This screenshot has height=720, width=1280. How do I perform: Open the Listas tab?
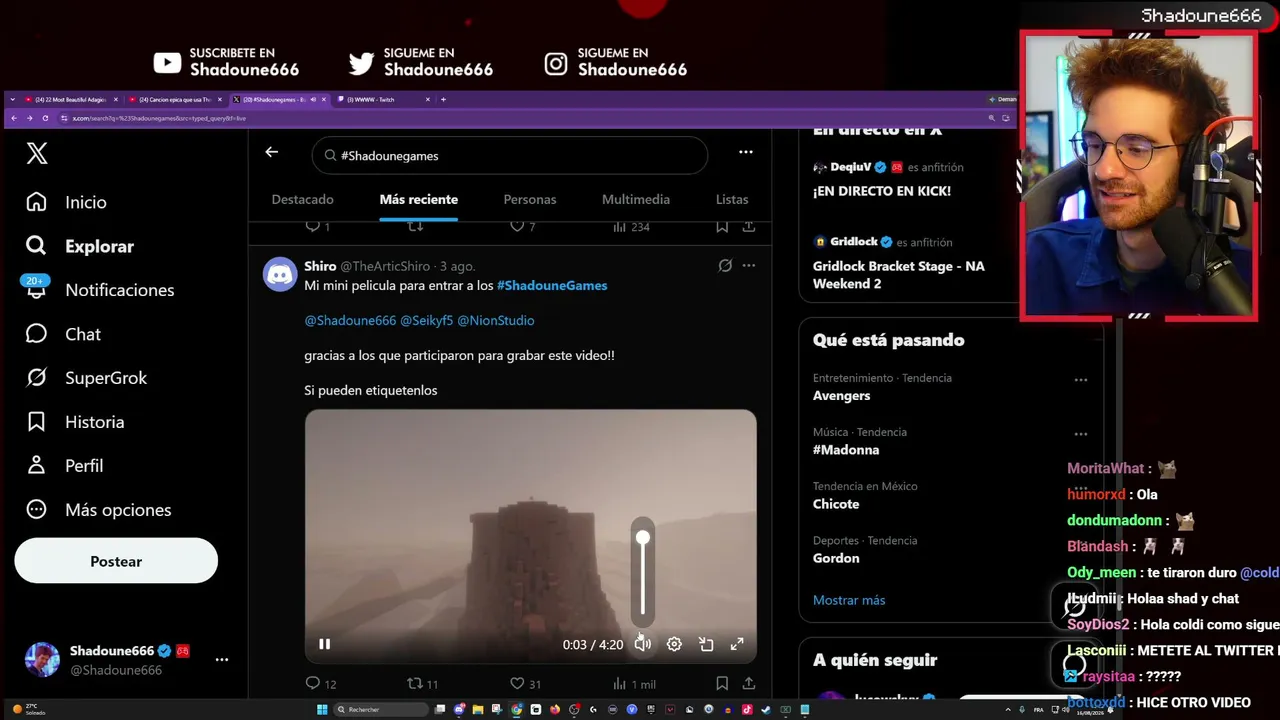[x=732, y=200]
